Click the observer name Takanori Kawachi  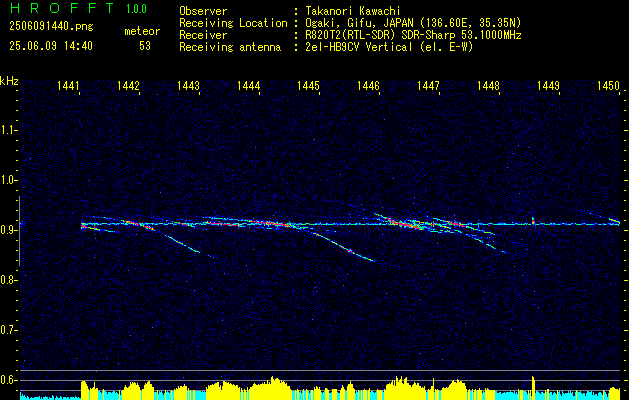click(x=353, y=11)
